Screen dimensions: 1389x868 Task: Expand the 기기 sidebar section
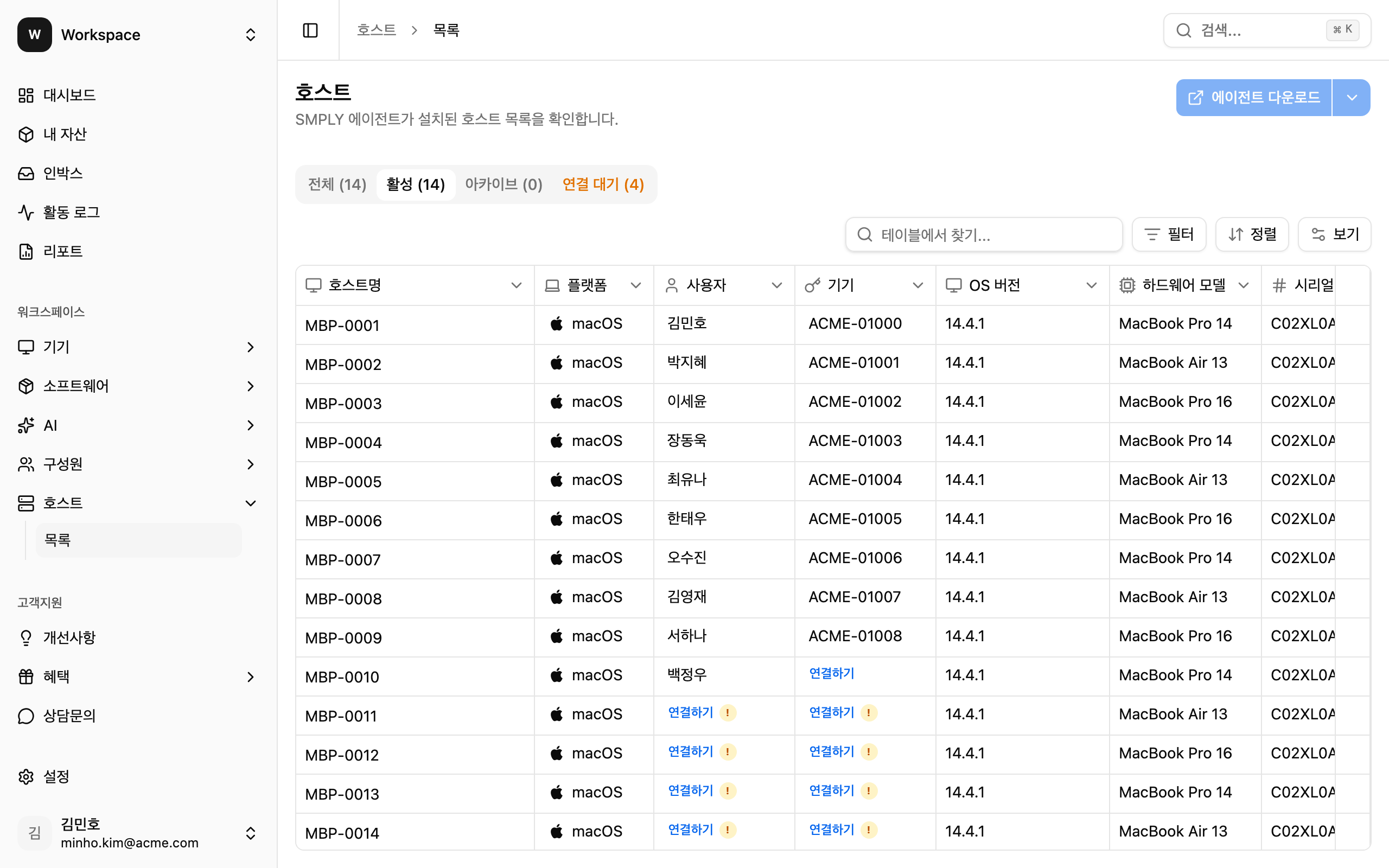tap(250, 347)
